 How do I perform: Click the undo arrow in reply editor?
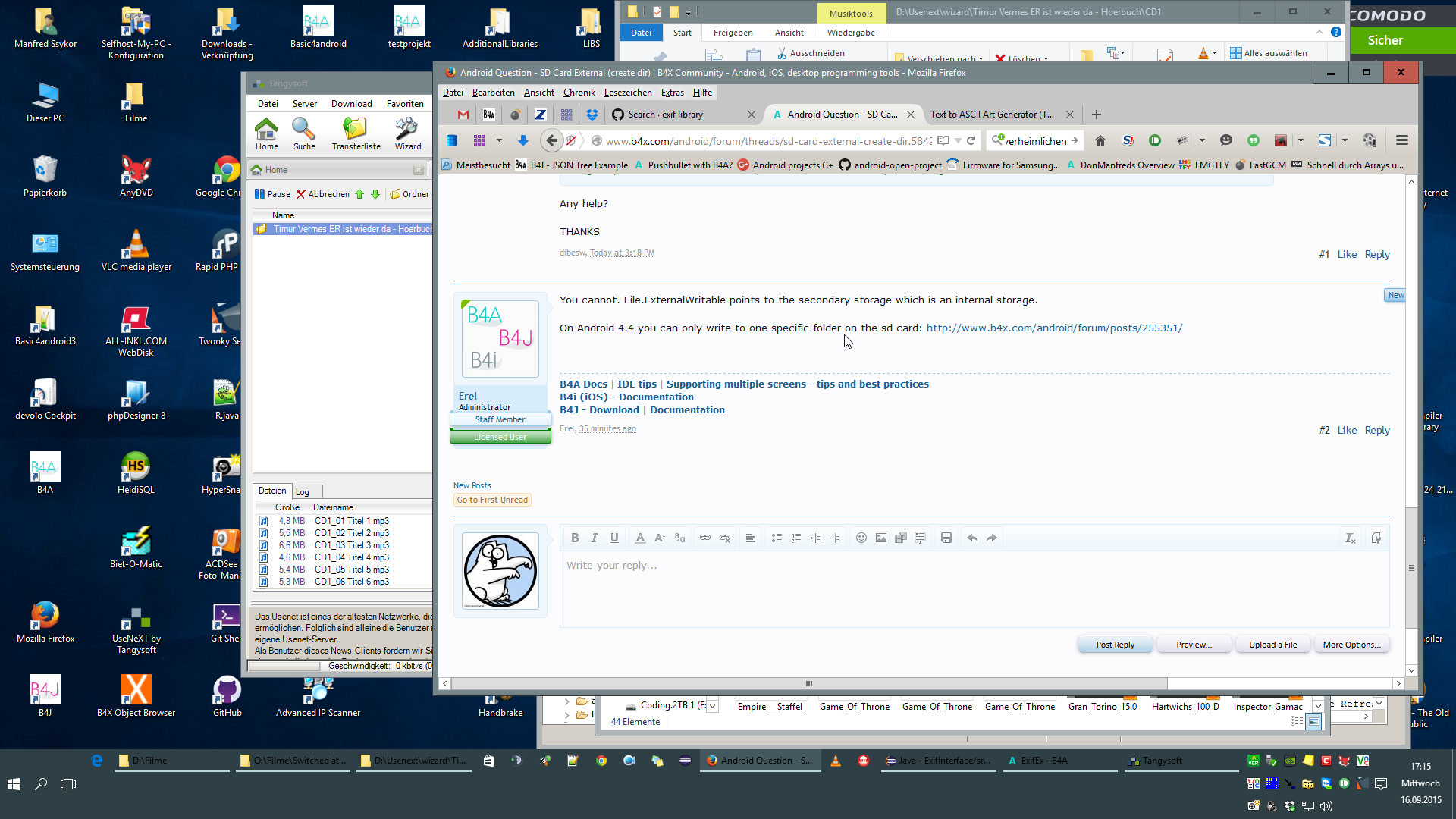click(x=972, y=538)
